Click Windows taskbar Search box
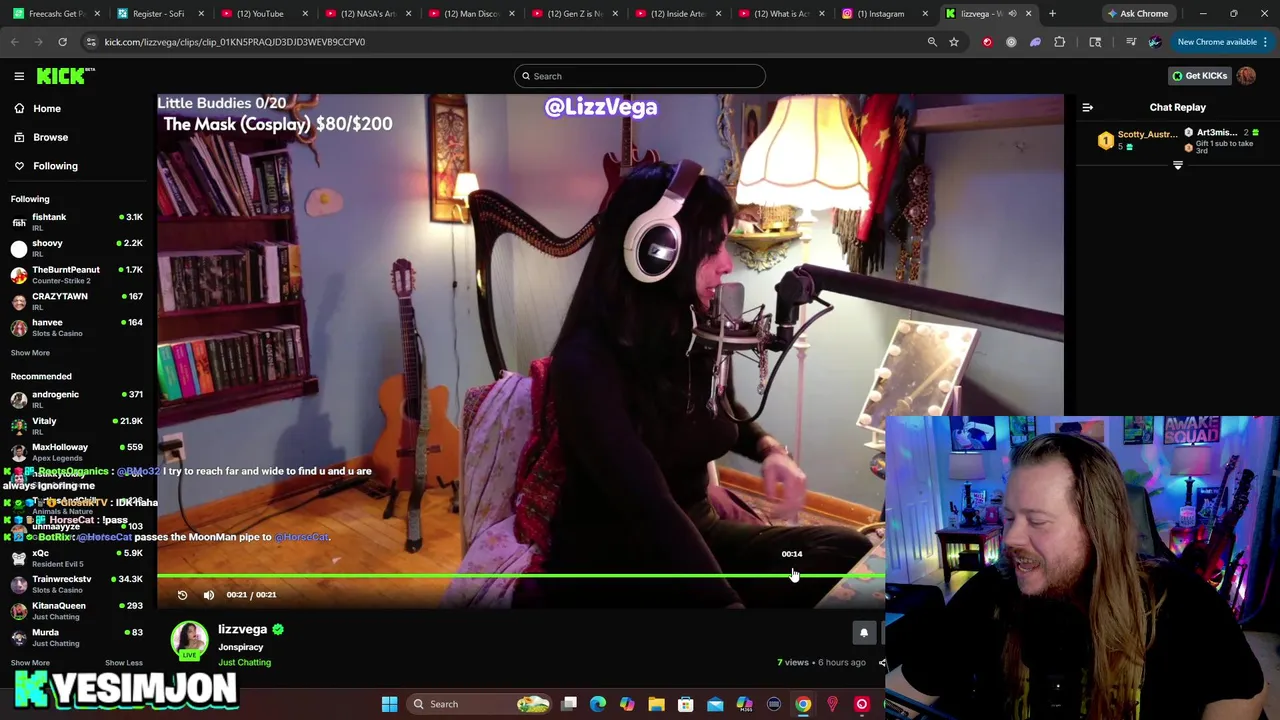Screen dimensions: 1280x720 coord(481,704)
